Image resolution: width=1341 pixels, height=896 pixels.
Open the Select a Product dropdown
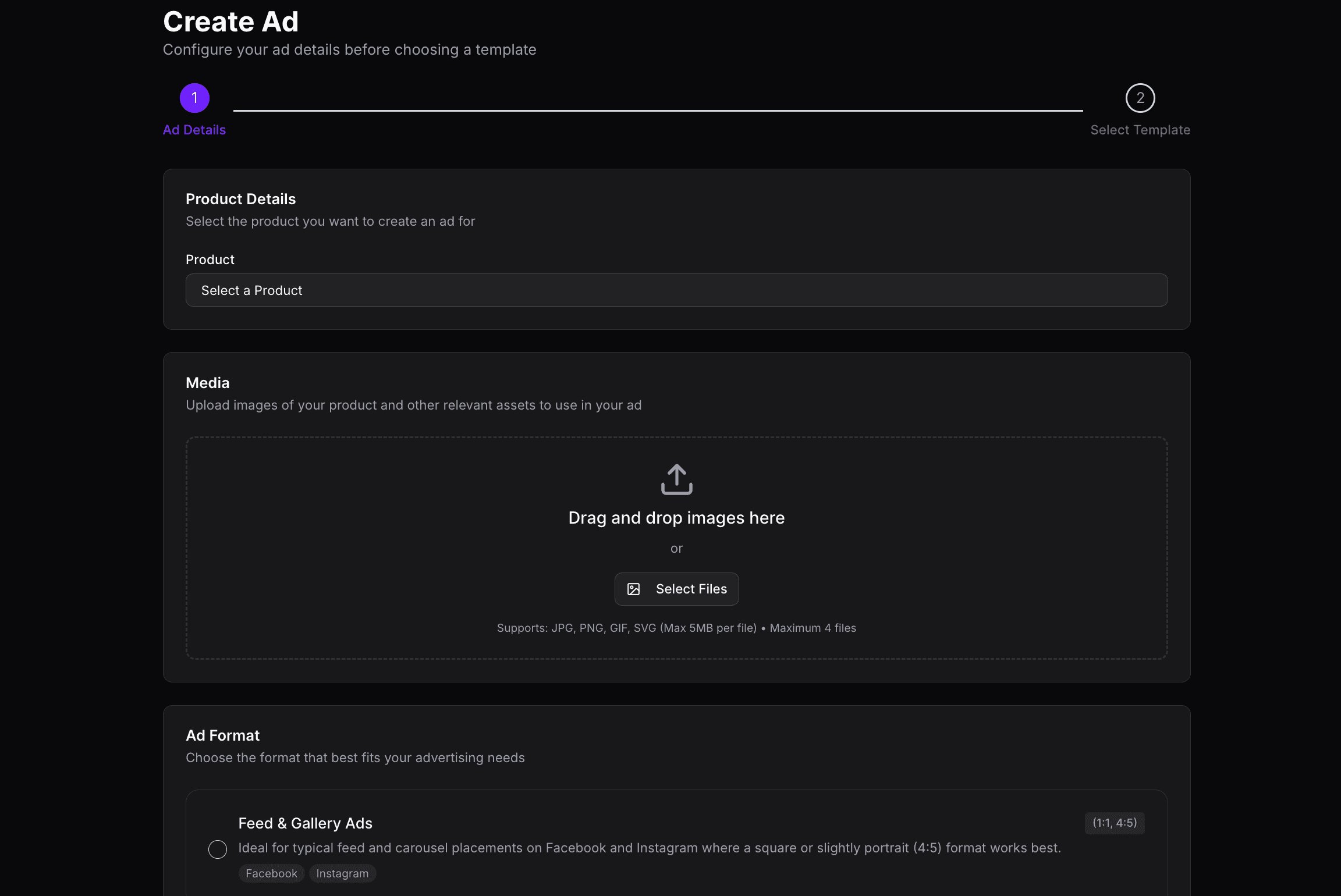click(676, 290)
